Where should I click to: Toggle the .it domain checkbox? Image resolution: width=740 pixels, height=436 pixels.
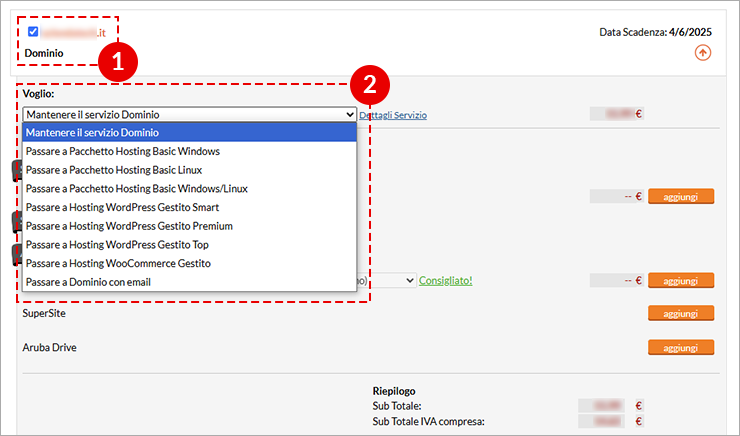point(33,32)
